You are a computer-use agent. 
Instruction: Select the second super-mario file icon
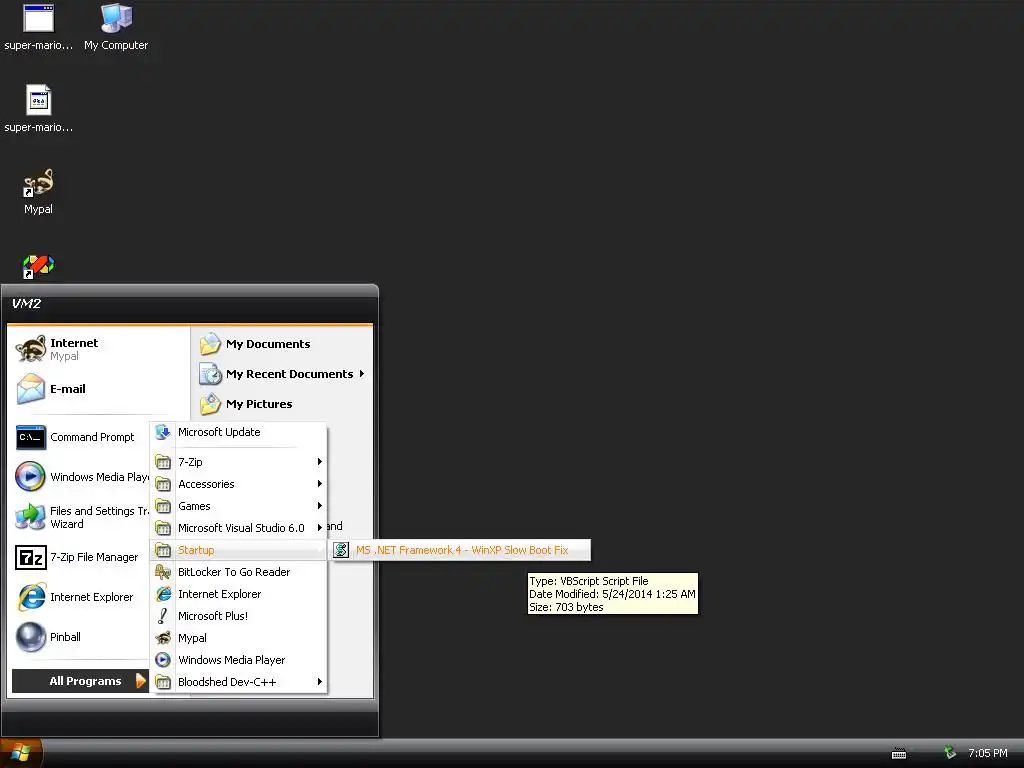pos(39,108)
